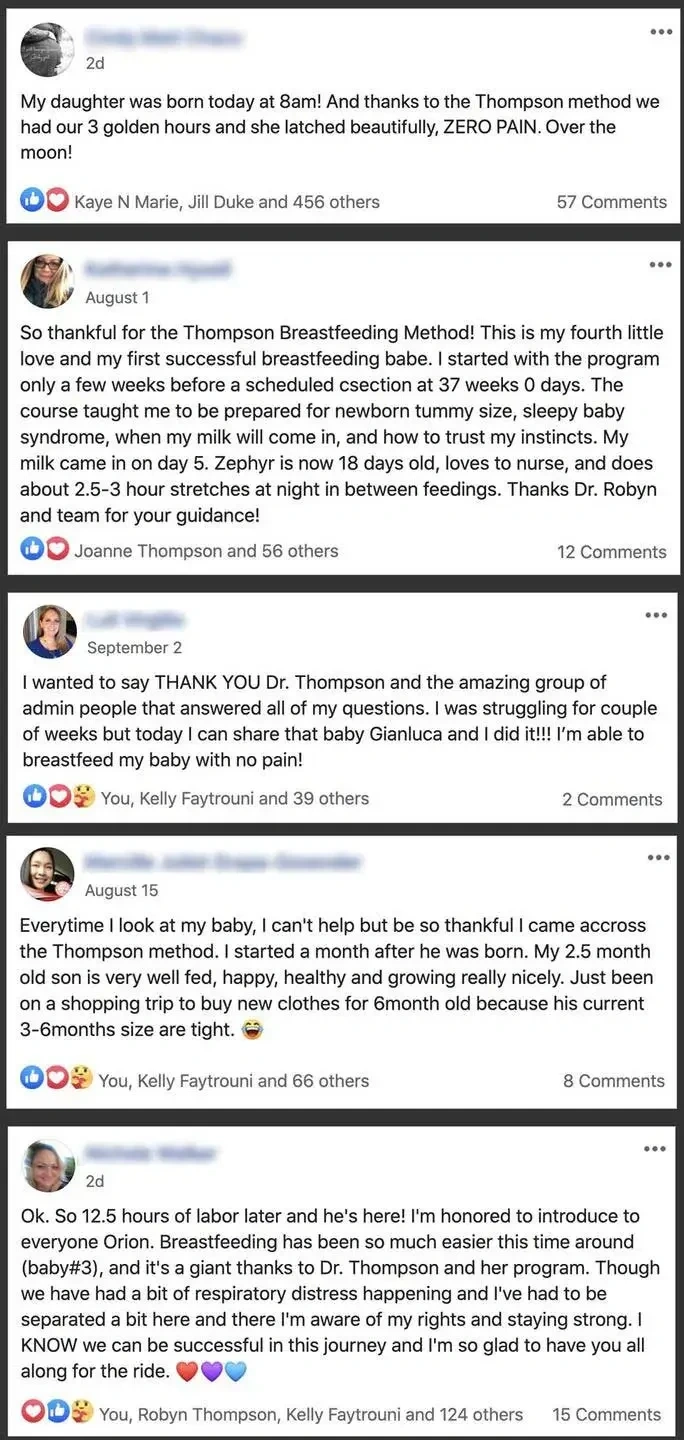Open the 57 Comments link
The image size is (684, 1440).
tap(611, 202)
